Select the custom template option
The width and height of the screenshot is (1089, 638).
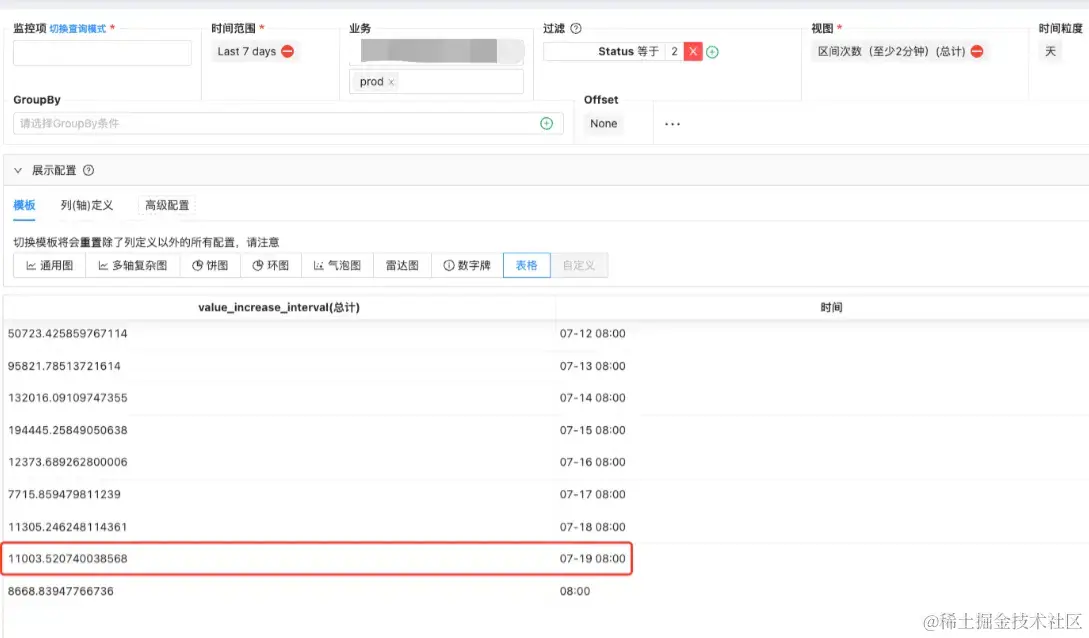coord(579,265)
